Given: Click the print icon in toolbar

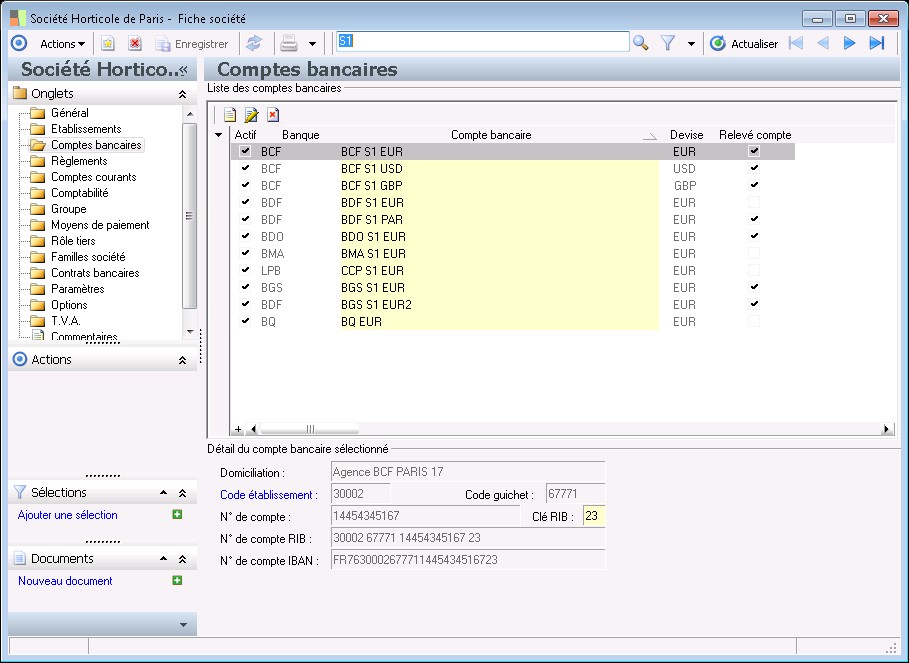Looking at the screenshot, I should pyautogui.click(x=289, y=43).
